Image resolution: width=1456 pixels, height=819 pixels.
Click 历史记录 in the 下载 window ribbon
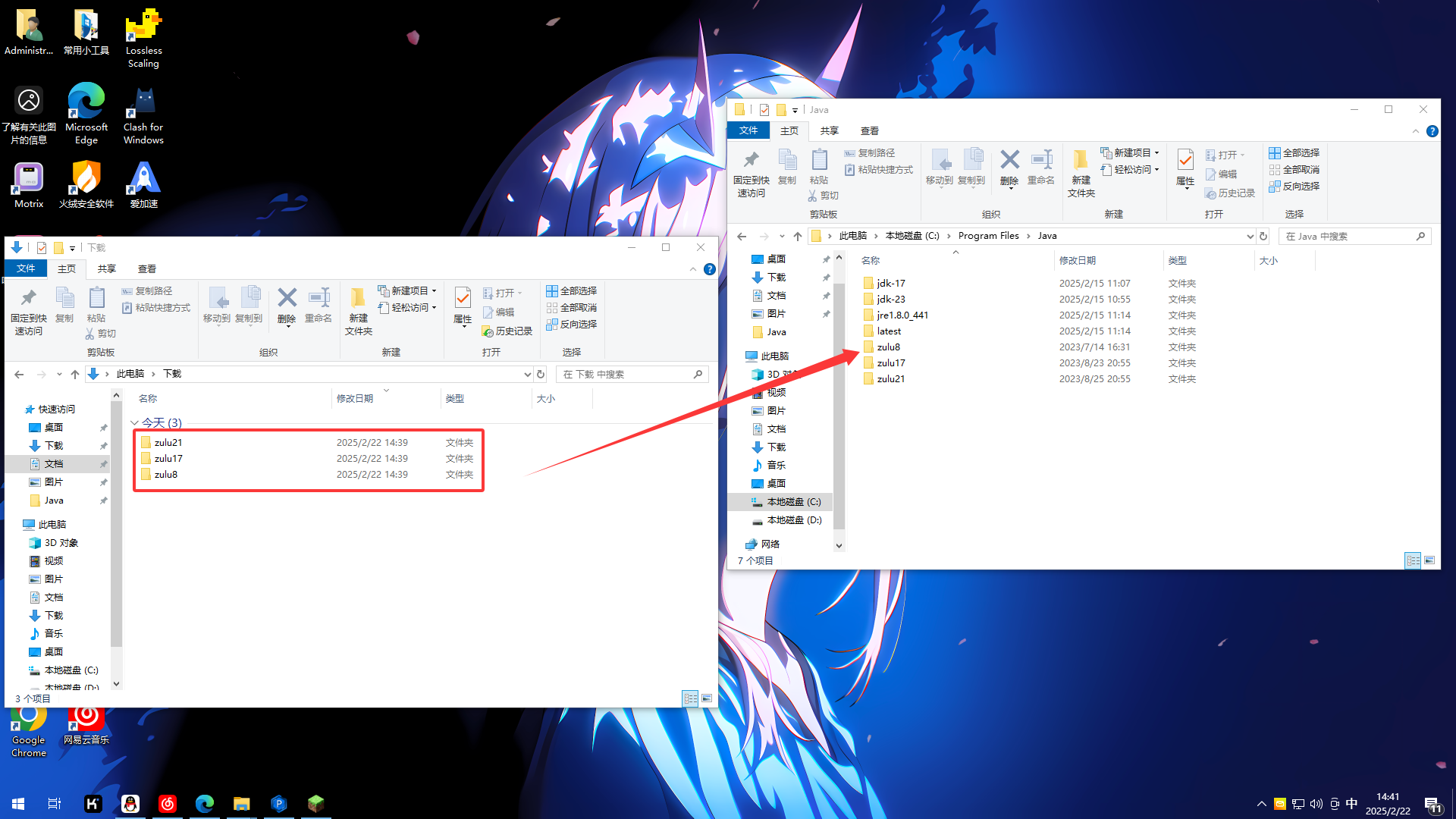507,331
